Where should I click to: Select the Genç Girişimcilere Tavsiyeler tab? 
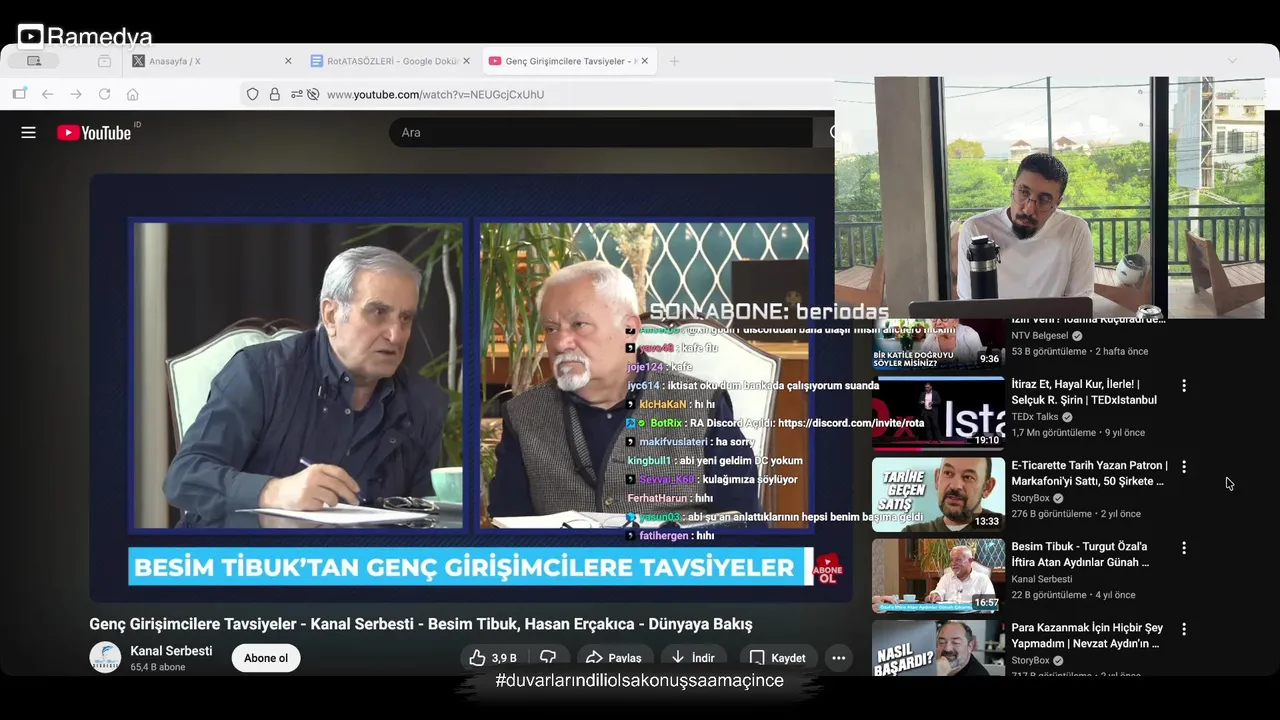pyautogui.click(x=568, y=61)
